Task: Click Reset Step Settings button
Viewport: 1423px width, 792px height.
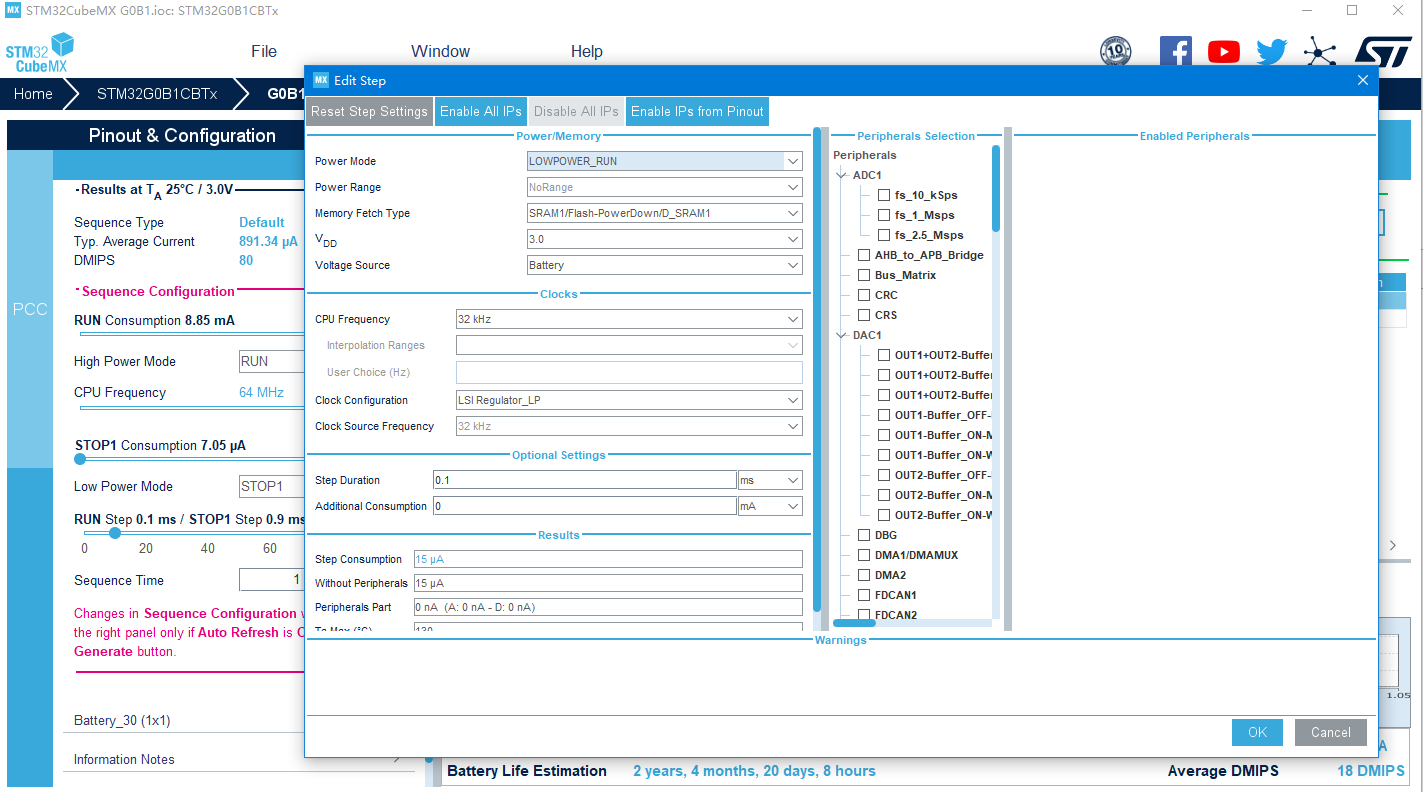Action: click(x=369, y=111)
